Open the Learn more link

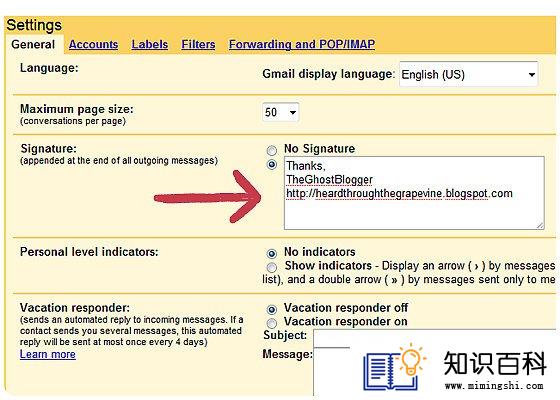tap(48, 354)
